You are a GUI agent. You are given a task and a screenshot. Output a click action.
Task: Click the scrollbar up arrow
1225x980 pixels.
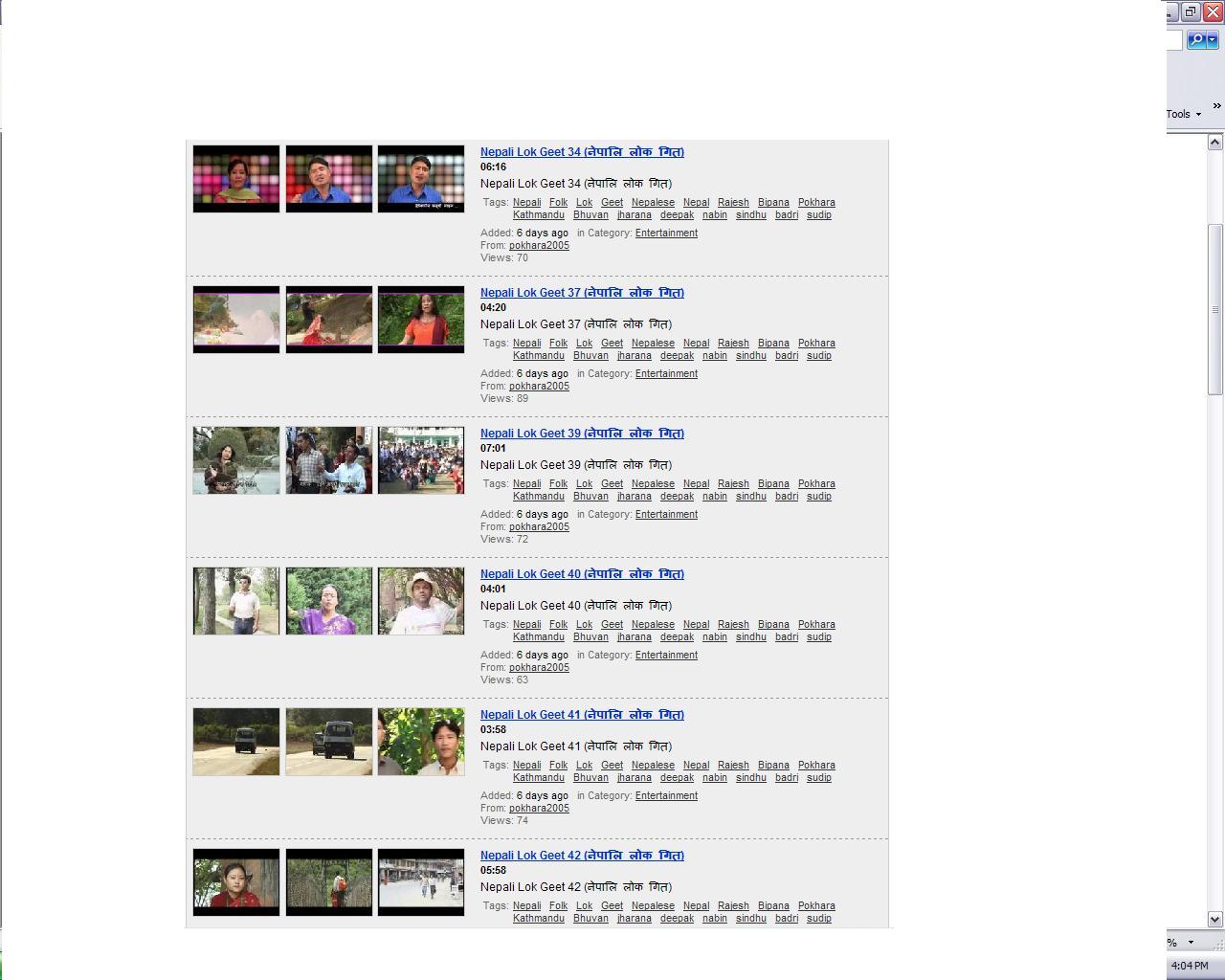(x=1214, y=143)
